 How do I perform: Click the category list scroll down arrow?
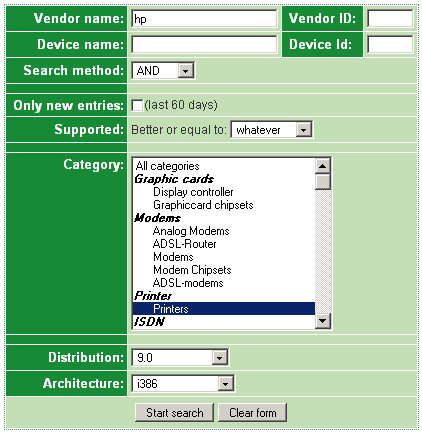(323, 321)
